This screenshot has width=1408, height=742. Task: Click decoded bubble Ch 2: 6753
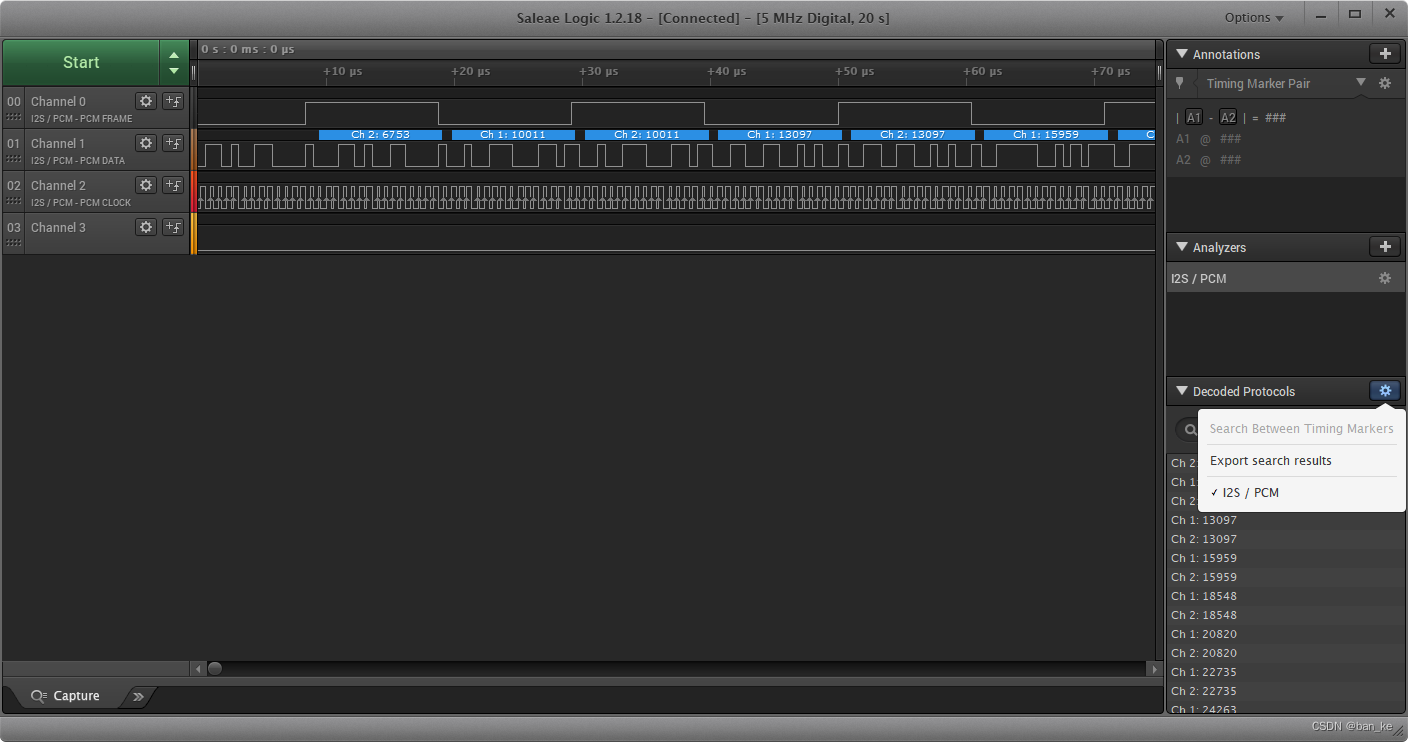click(x=380, y=134)
